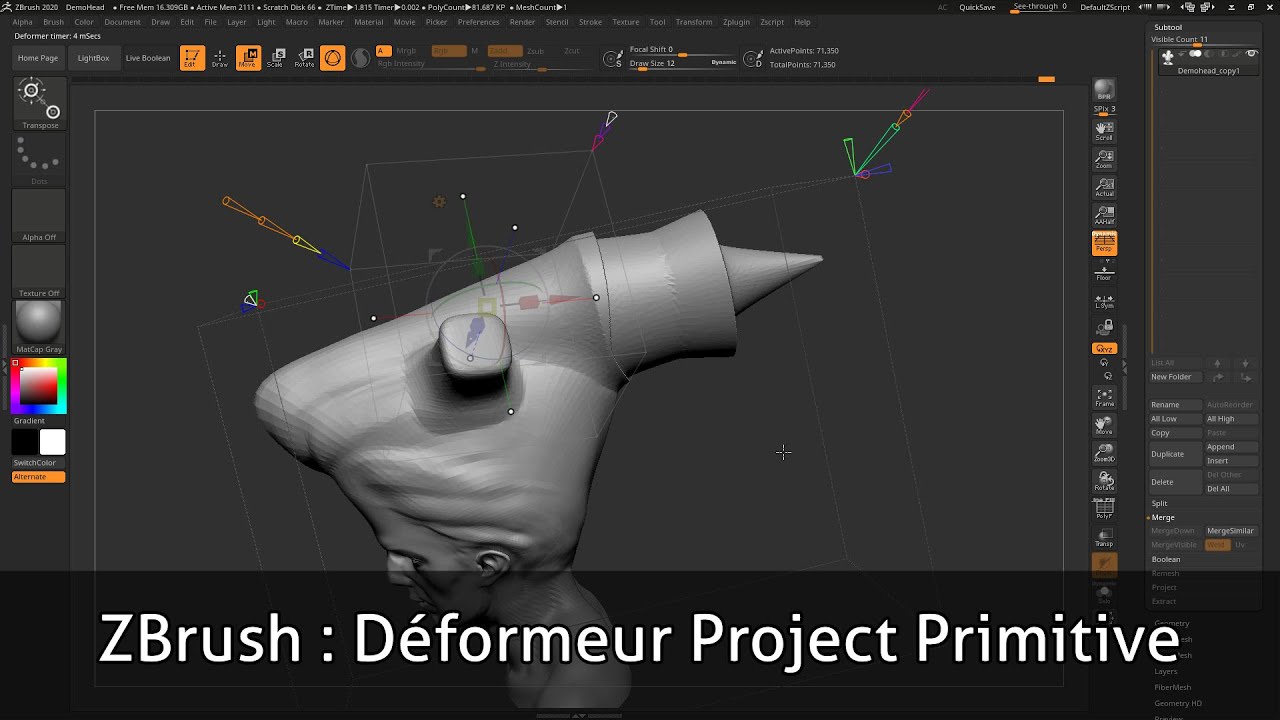The height and width of the screenshot is (720, 1280).
Task: Click the Home Page button
Action: pos(38,58)
